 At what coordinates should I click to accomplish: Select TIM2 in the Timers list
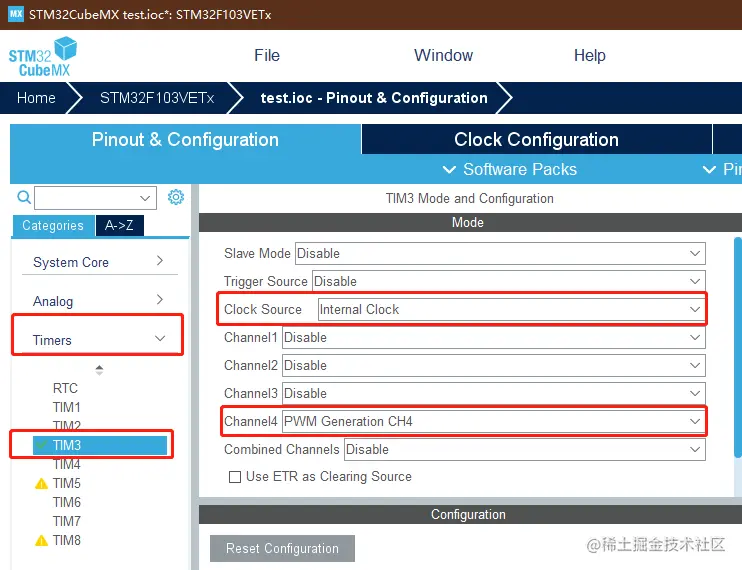pos(67,425)
